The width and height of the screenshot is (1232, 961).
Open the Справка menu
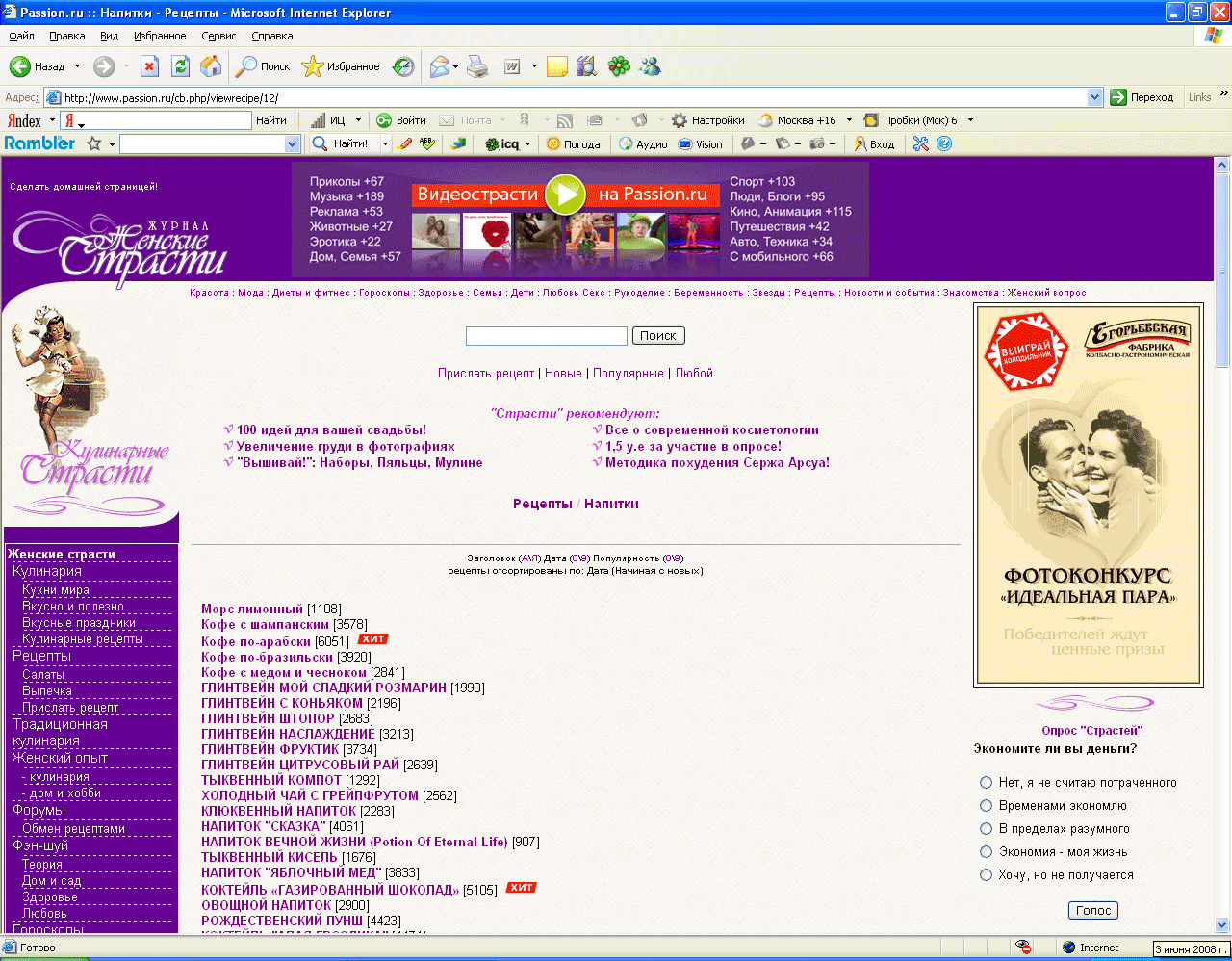click(272, 36)
